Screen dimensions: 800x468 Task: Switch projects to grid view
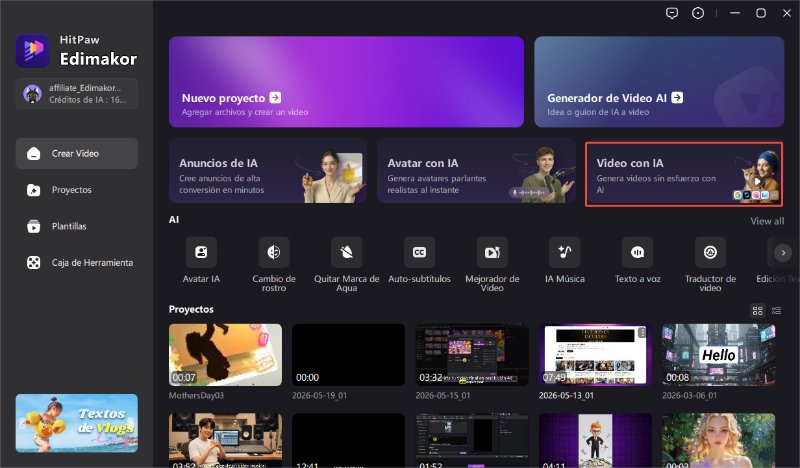coord(758,310)
